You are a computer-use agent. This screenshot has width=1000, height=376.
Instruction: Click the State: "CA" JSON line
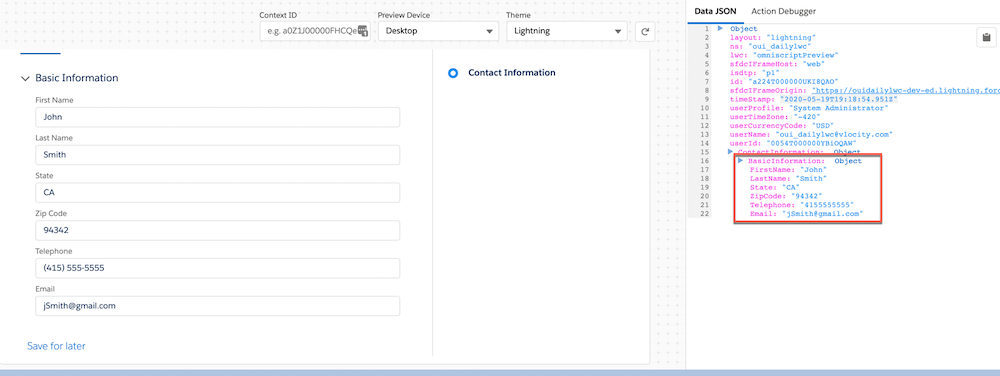point(774,188)
